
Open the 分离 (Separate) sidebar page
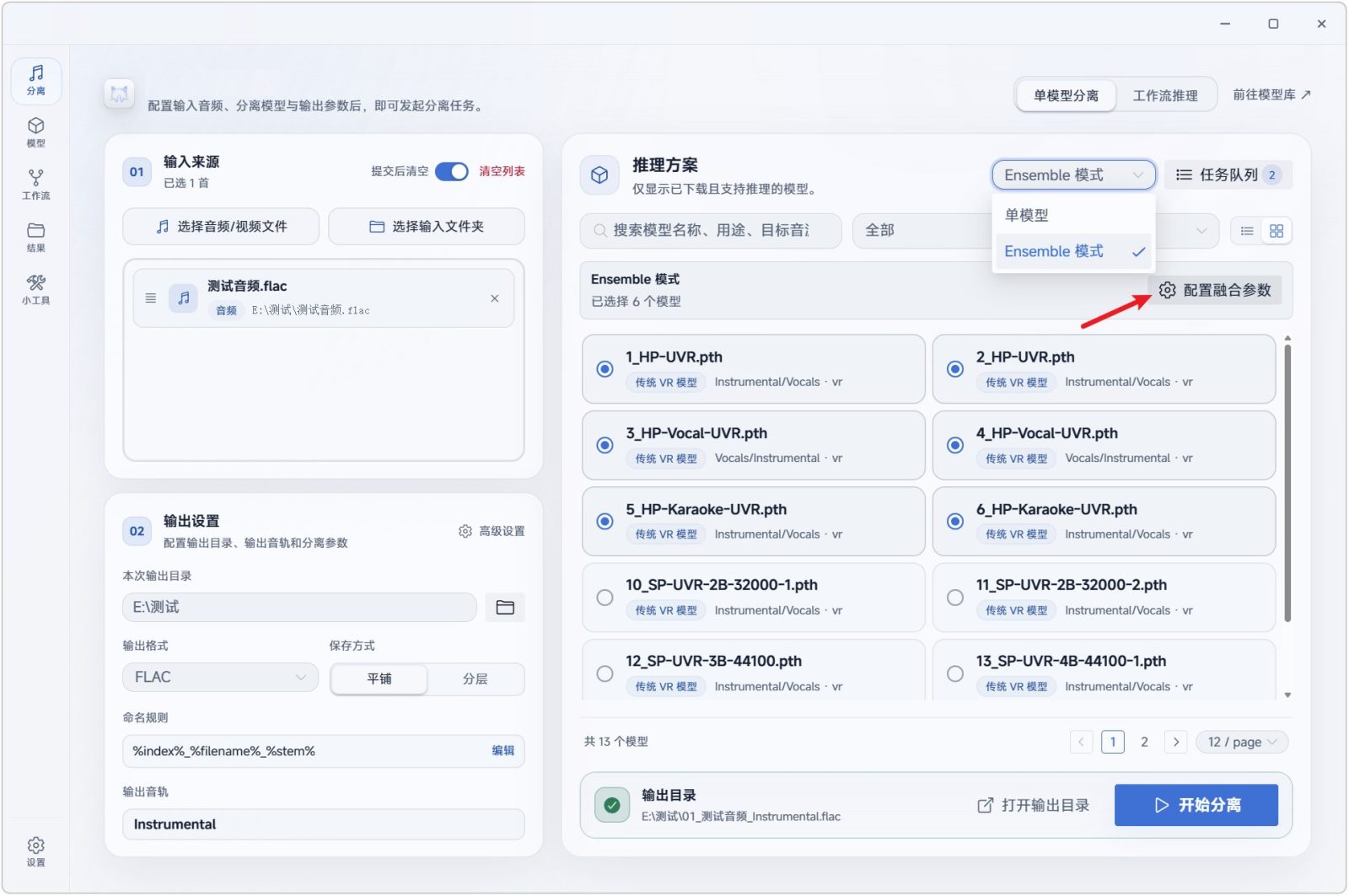click(x=35, y=81)
